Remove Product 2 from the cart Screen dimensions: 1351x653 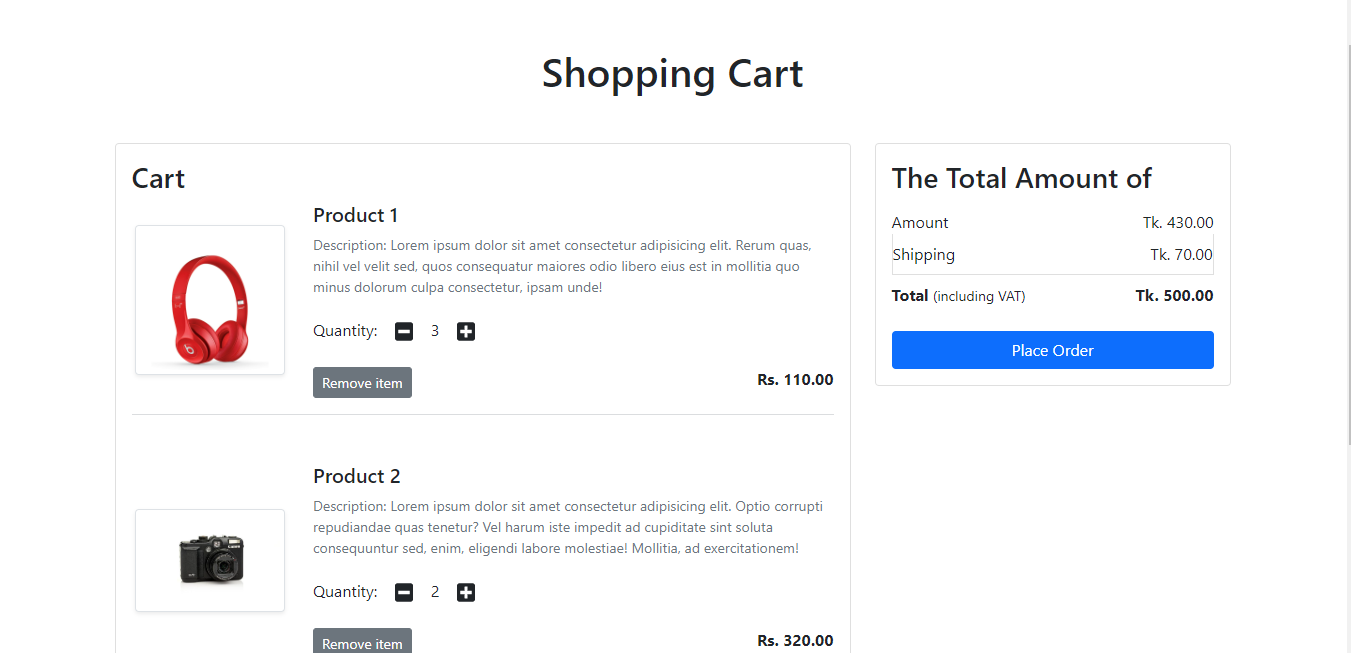[362, 643]
